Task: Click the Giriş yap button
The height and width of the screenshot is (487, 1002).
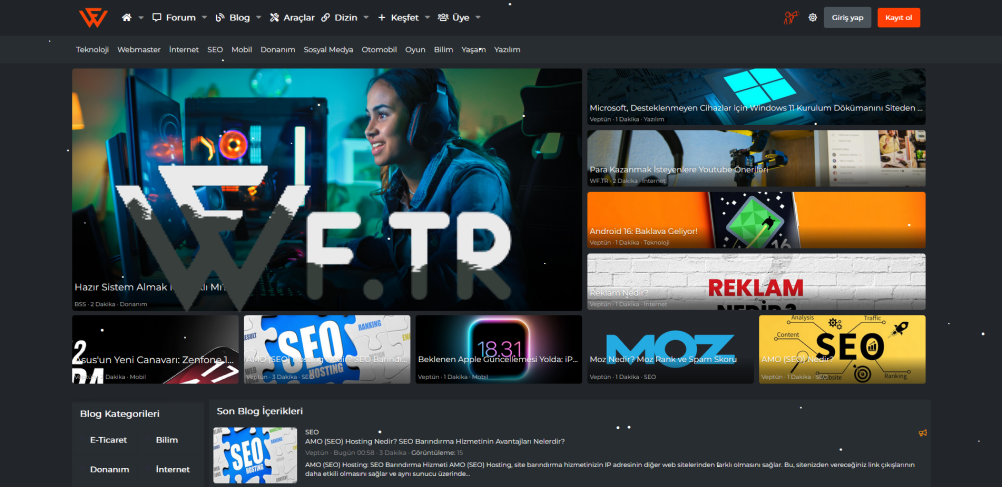Action: point(847,18)
